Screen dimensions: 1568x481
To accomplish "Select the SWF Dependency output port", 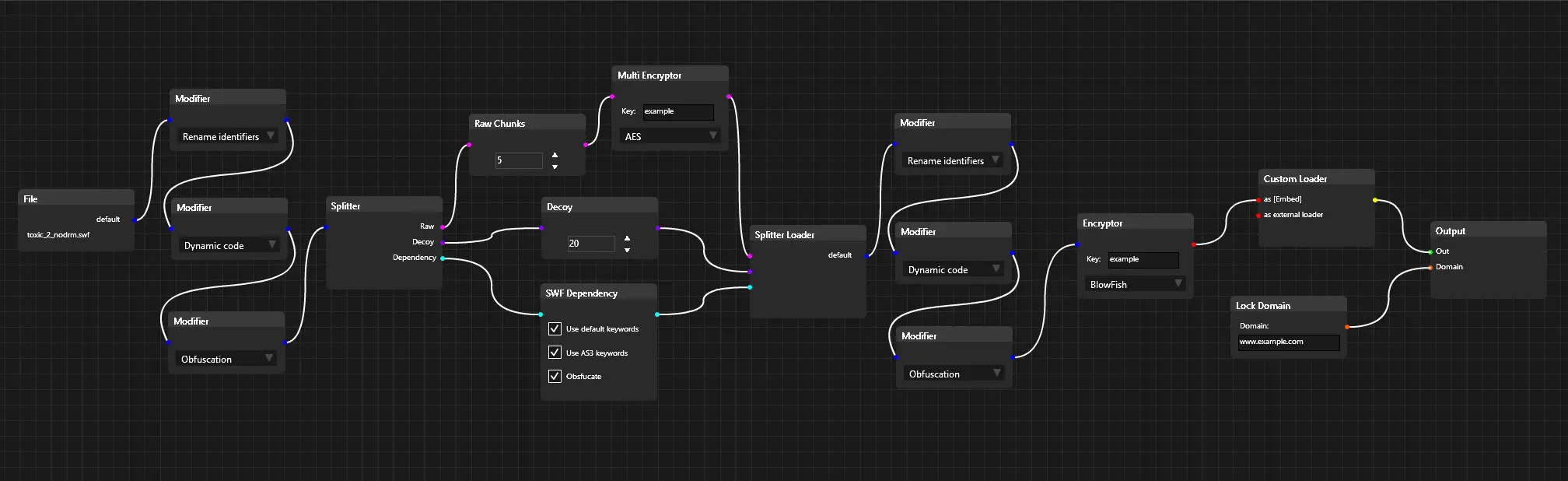I will 657,314.
